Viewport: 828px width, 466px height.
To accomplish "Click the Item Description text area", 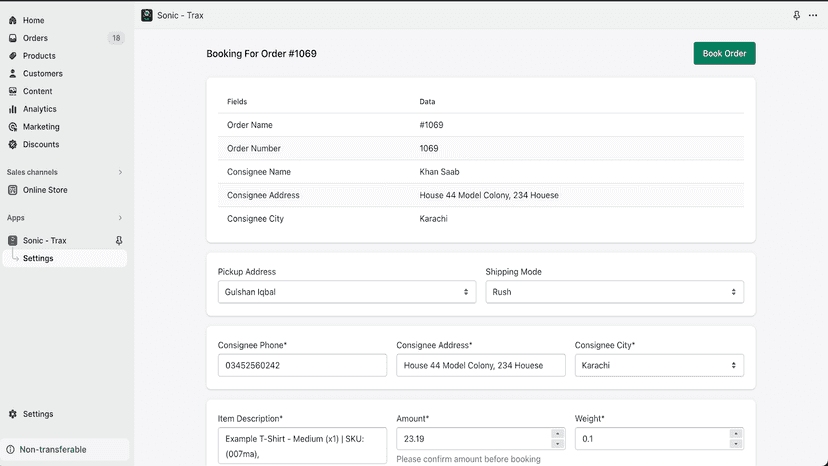I will pyautogui.click(x=302, y=446).
